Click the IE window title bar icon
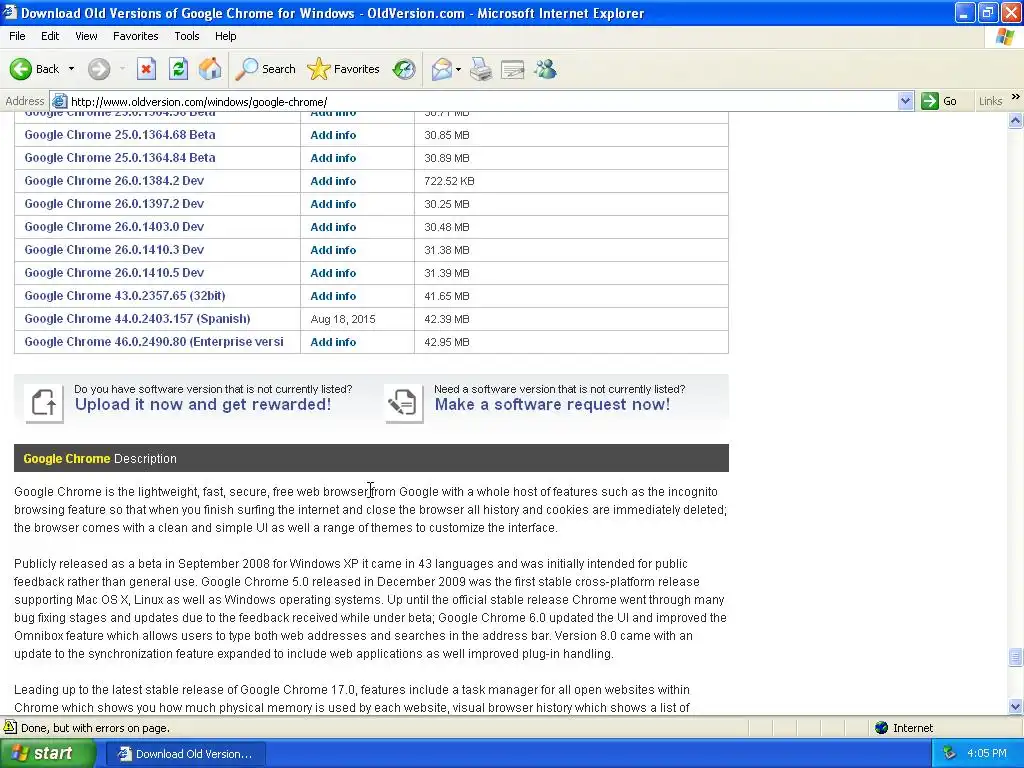 (x=9, y=12)
